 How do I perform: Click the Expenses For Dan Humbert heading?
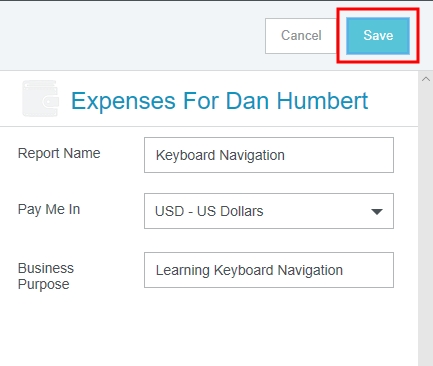[219, 101]
